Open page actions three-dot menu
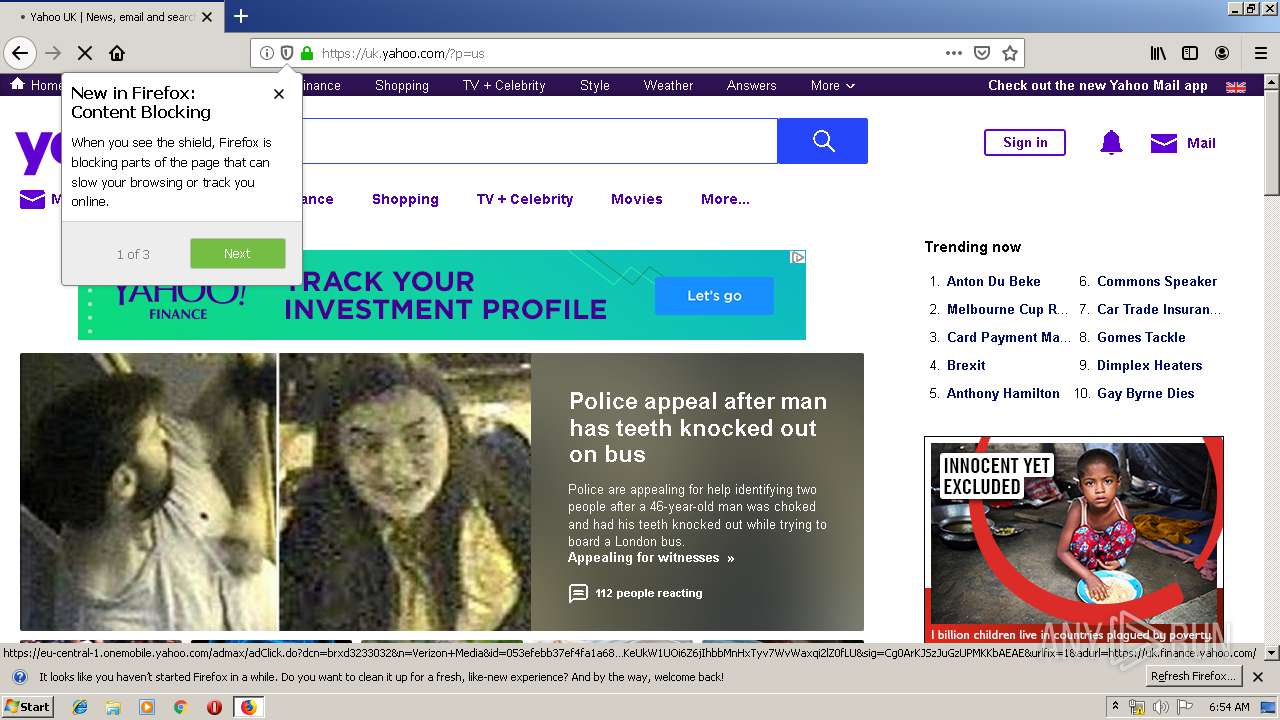 954,53
